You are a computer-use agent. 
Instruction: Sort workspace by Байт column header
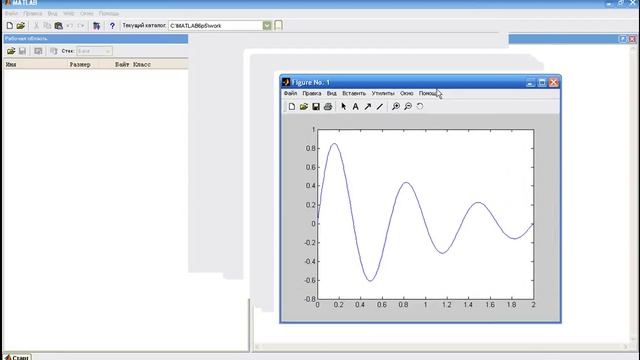(x=122, y=64)
